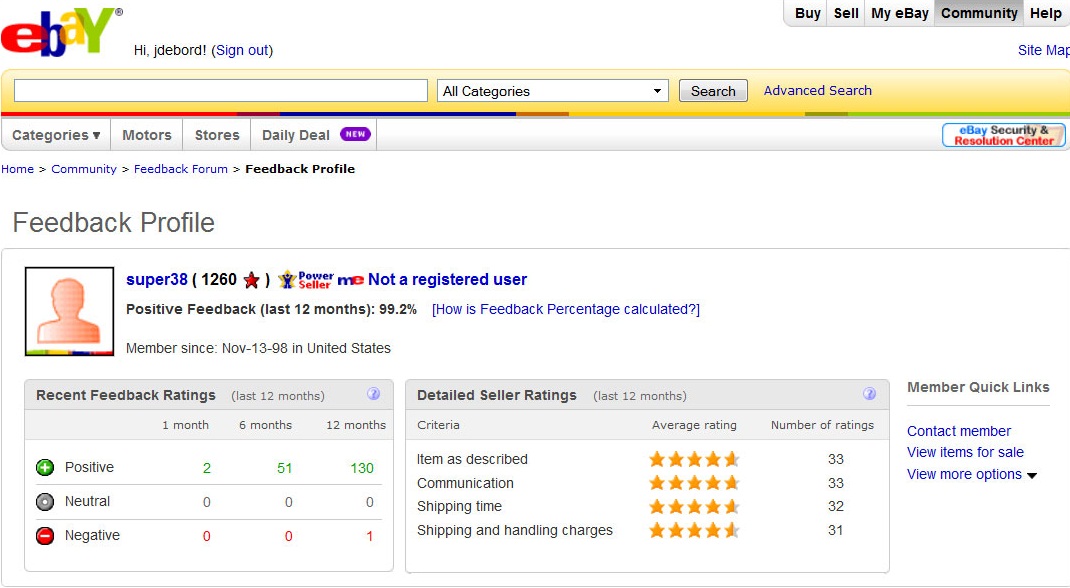
Task: Open the Site Map link
Action: pyautogui.click(x=1043, y=50)
